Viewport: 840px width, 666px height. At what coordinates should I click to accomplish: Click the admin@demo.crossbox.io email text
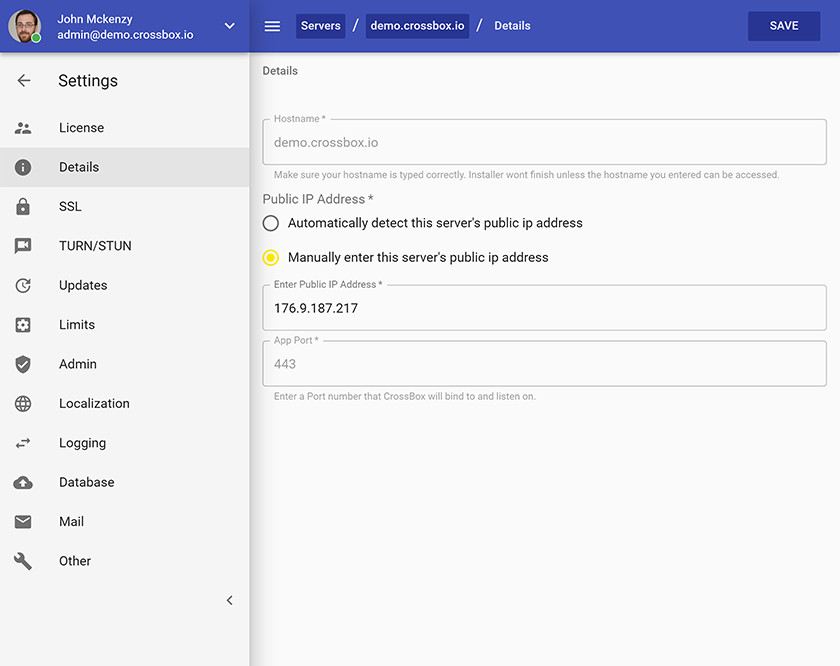click(x=125, y=35)
